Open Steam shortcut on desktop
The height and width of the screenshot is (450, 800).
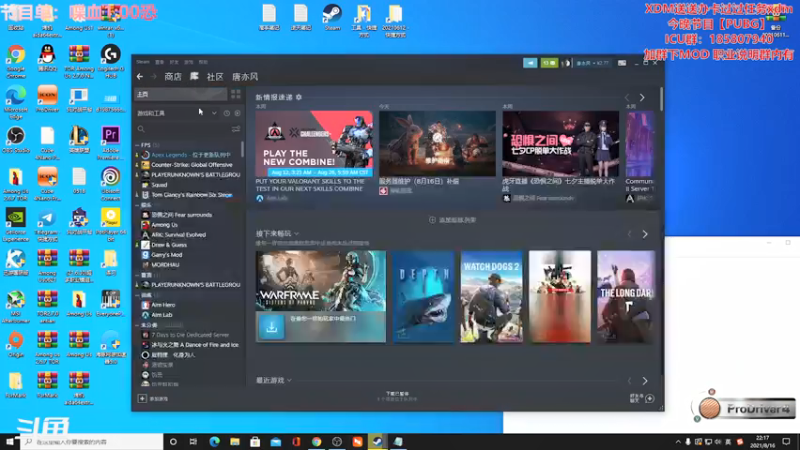pos(332,17)
